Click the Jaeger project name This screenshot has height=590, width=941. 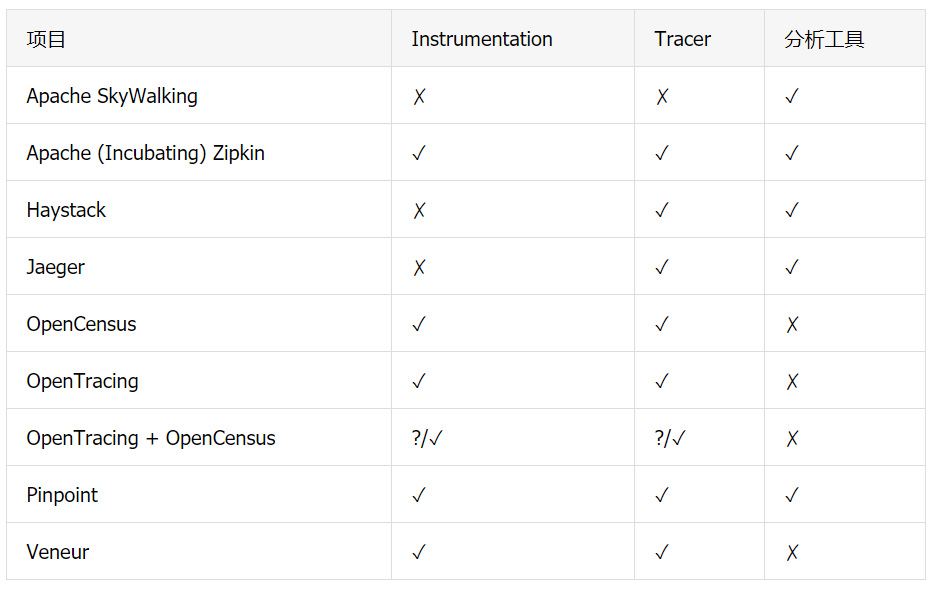click(56, 268)
